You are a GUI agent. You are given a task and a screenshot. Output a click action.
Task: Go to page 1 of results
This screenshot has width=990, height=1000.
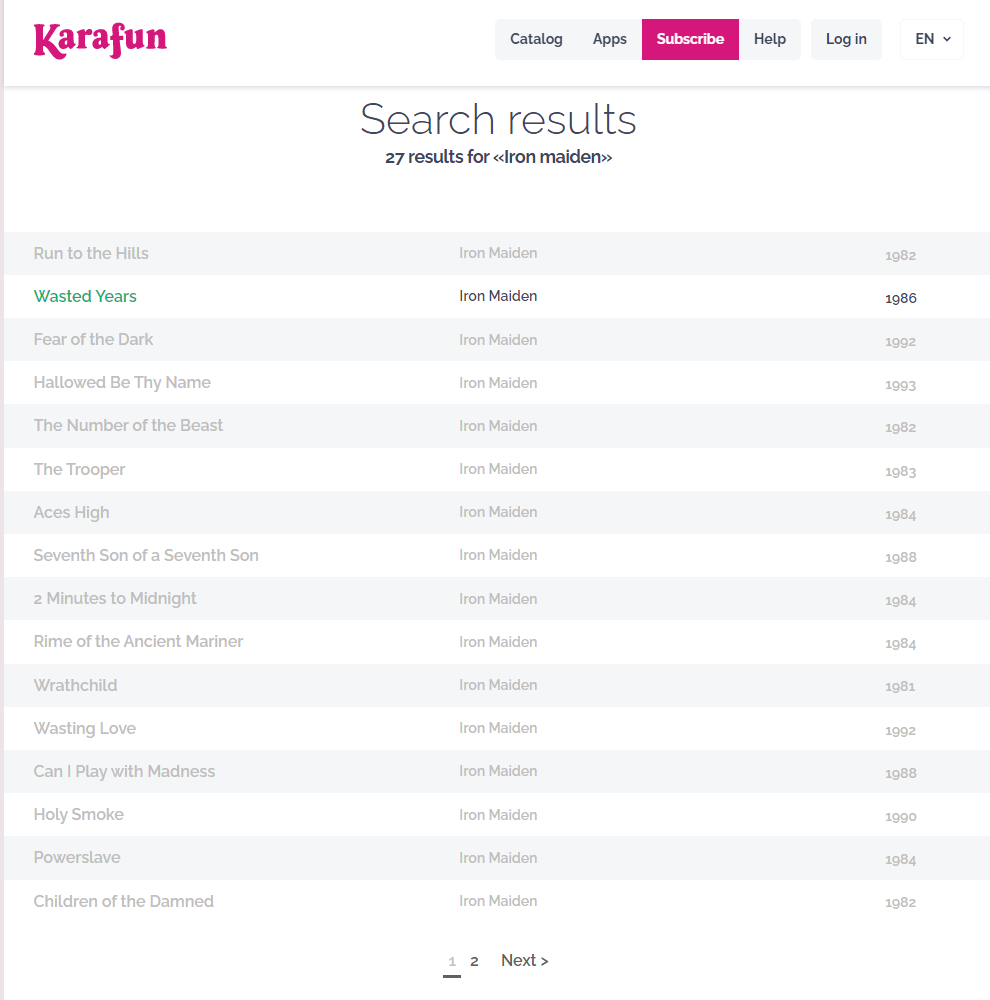click(452, 962)
